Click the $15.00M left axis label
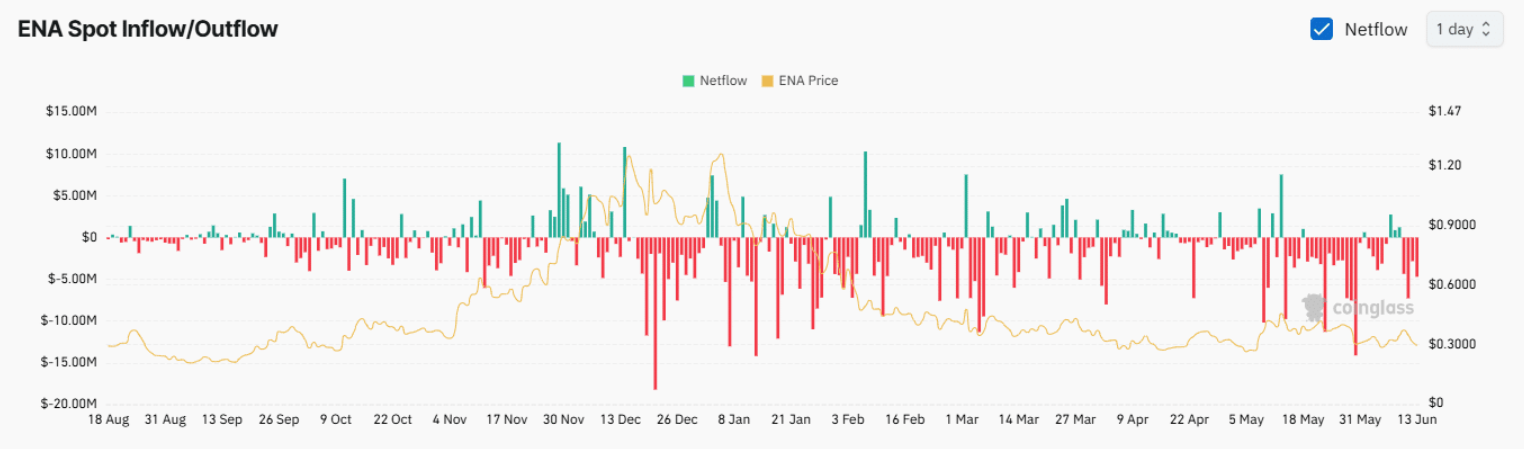The height and width of the screenshot is (449, 1524). pyautogui.click(x=71, y=111)
